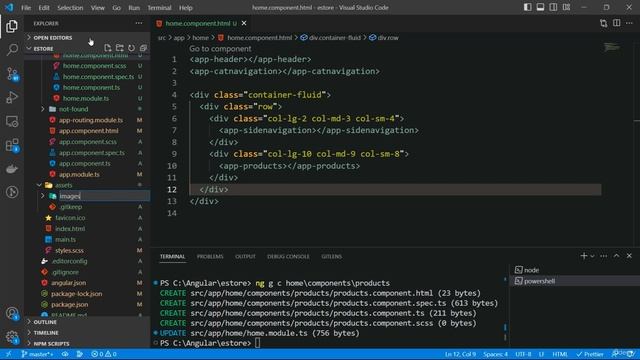The image size is (640, 360).
Task: Open the Docker view in activity bar
Action: coord(12,169)
